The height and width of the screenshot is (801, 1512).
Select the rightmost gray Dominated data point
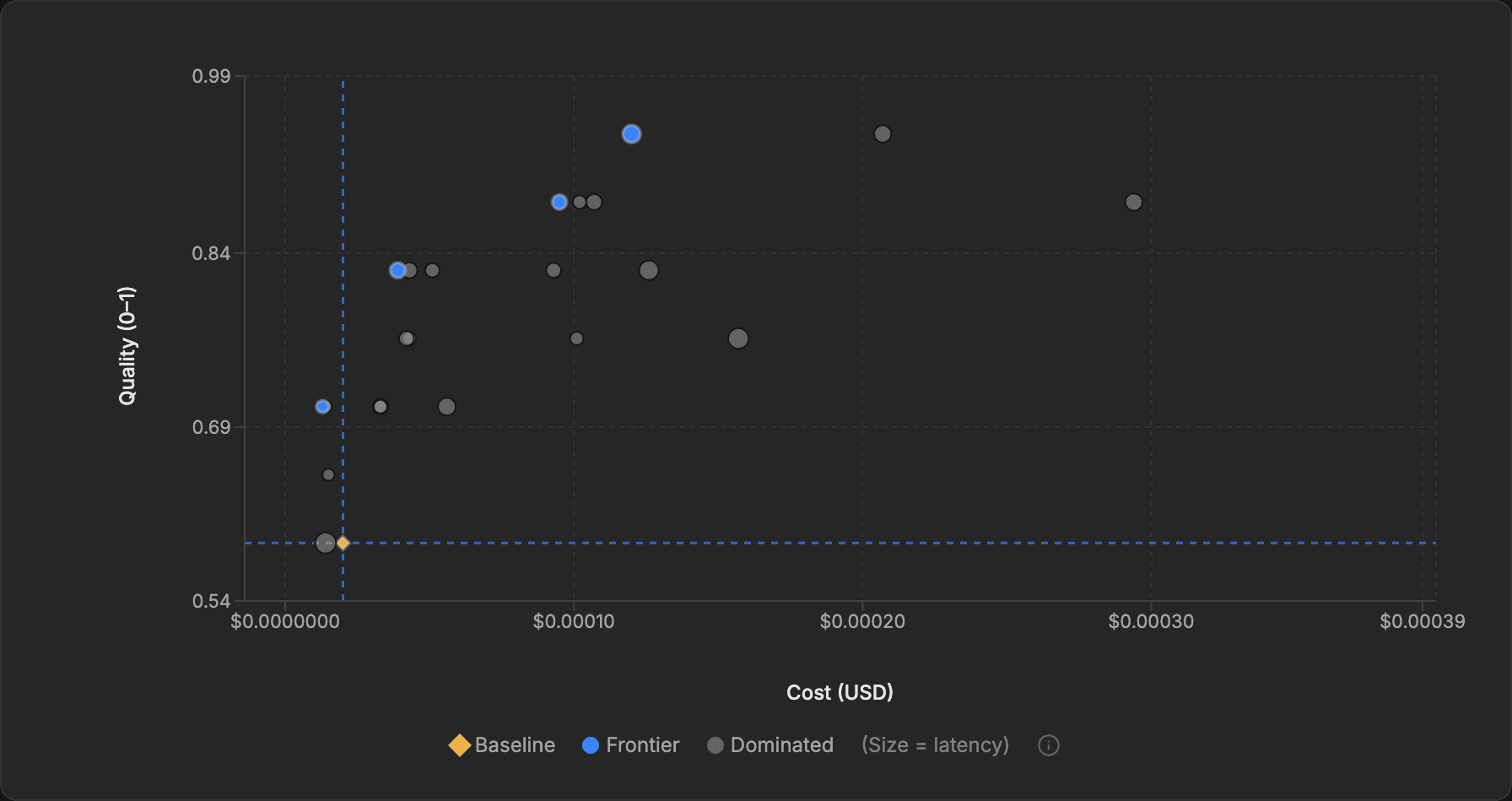1132,201
